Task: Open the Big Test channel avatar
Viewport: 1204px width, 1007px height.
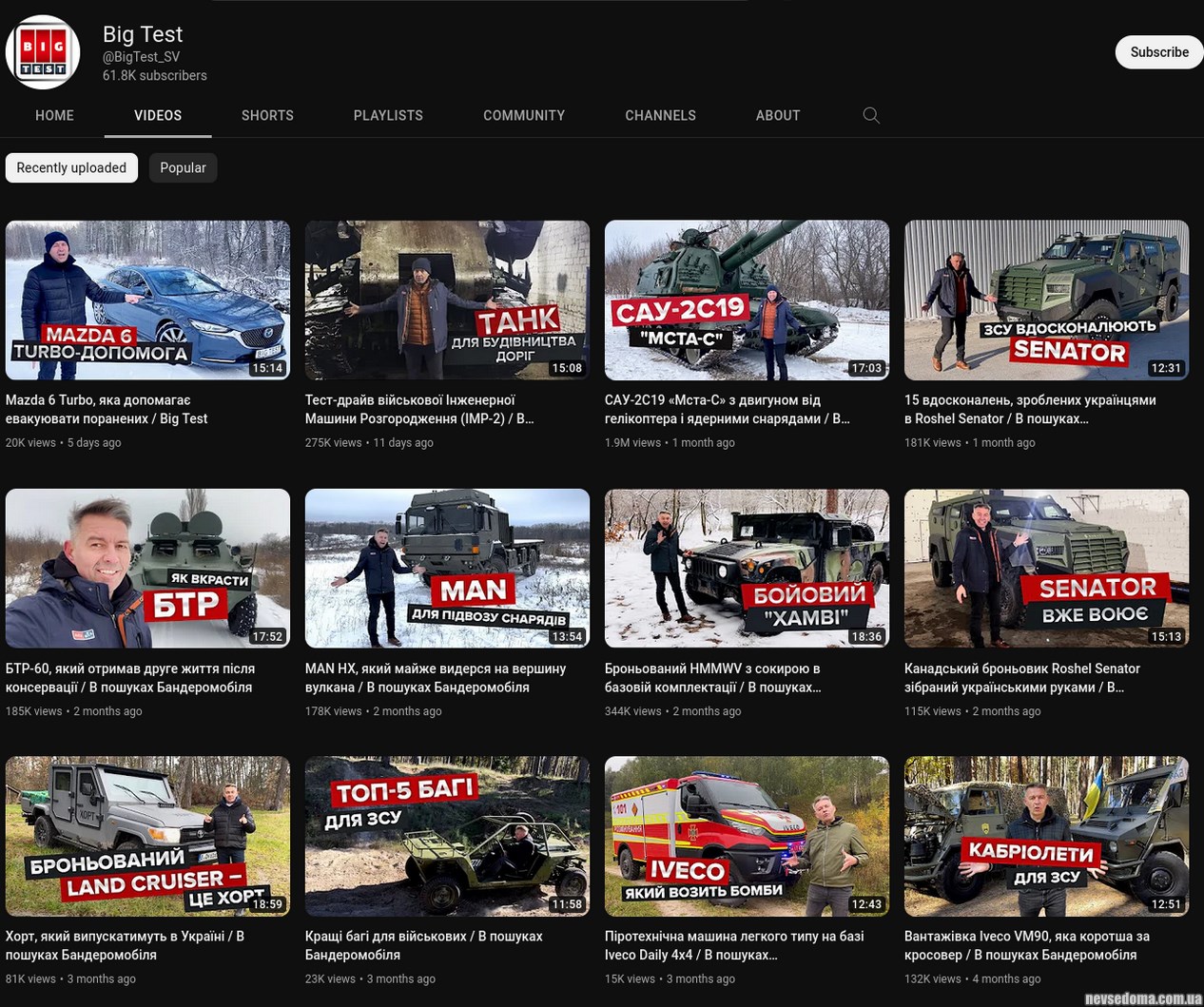Action: tap(43, 52)
